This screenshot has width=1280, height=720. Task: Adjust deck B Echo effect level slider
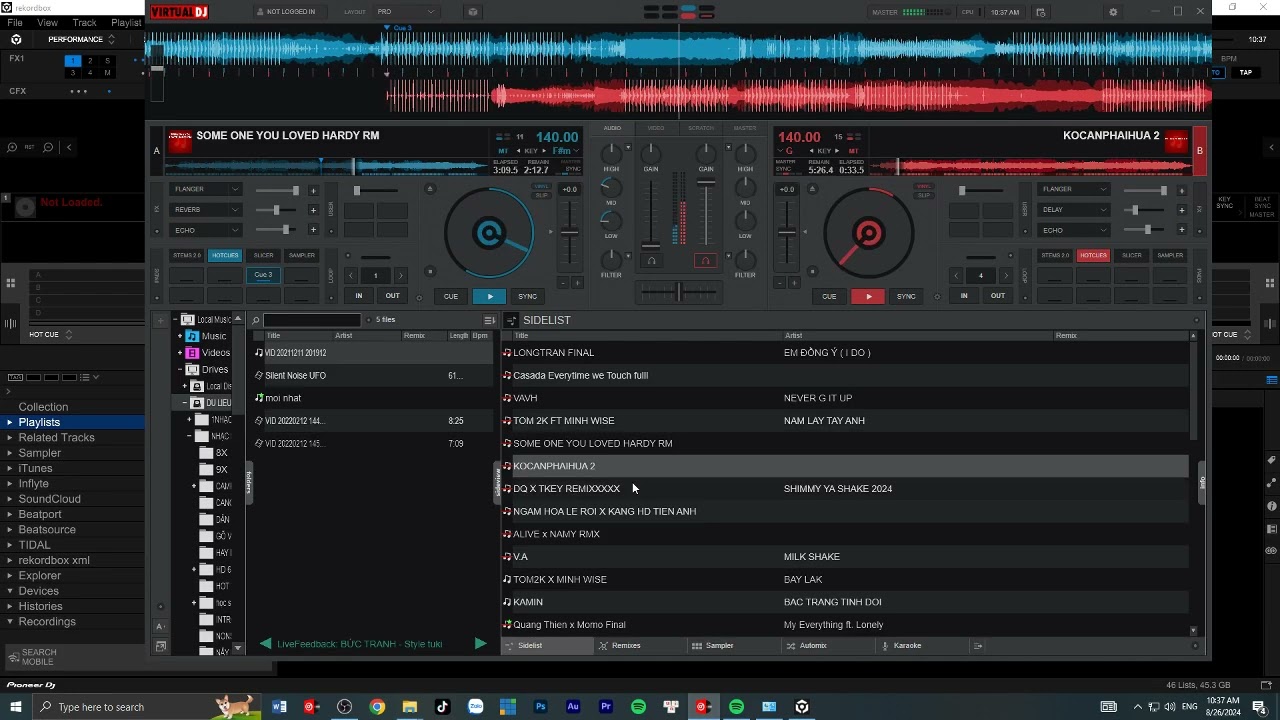[x=1145, y=230]
